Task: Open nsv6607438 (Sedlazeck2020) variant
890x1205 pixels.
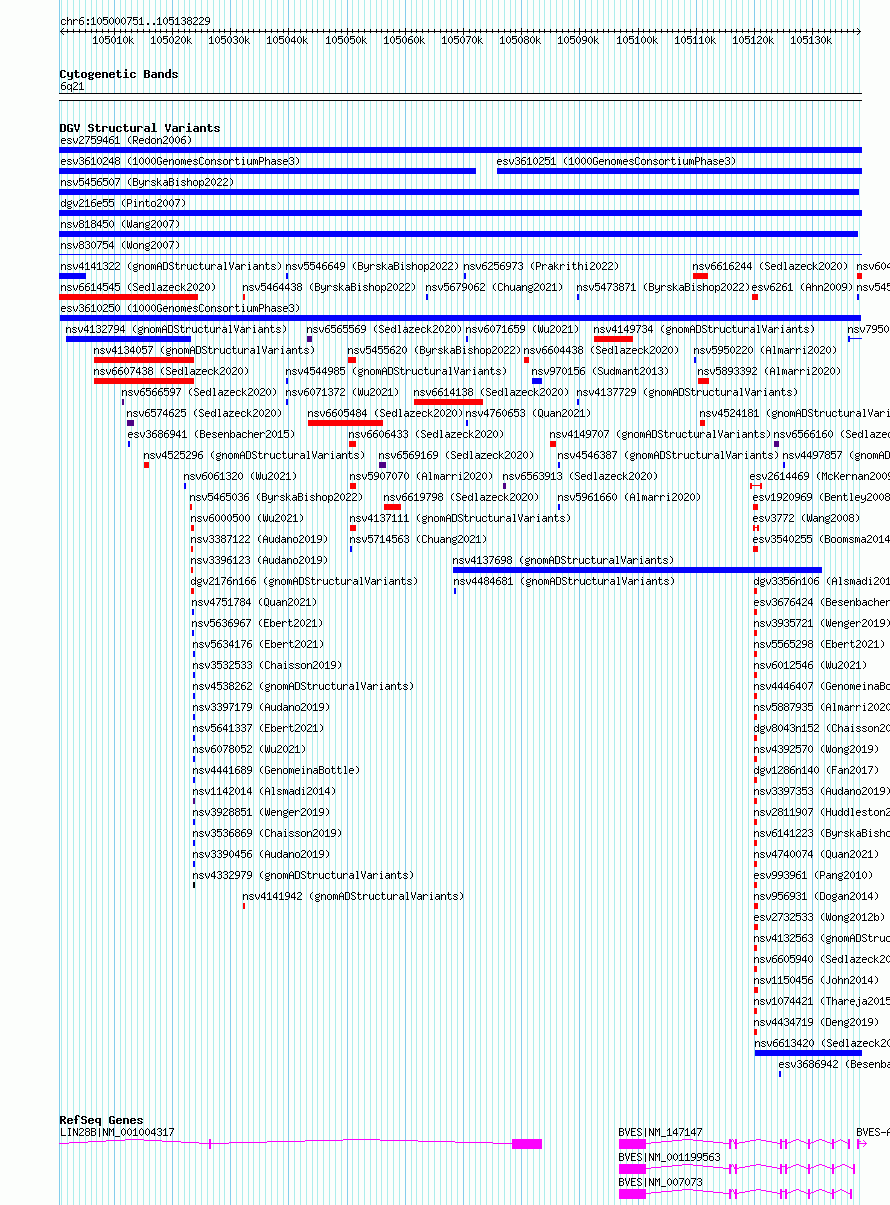Action: point(171,371)
